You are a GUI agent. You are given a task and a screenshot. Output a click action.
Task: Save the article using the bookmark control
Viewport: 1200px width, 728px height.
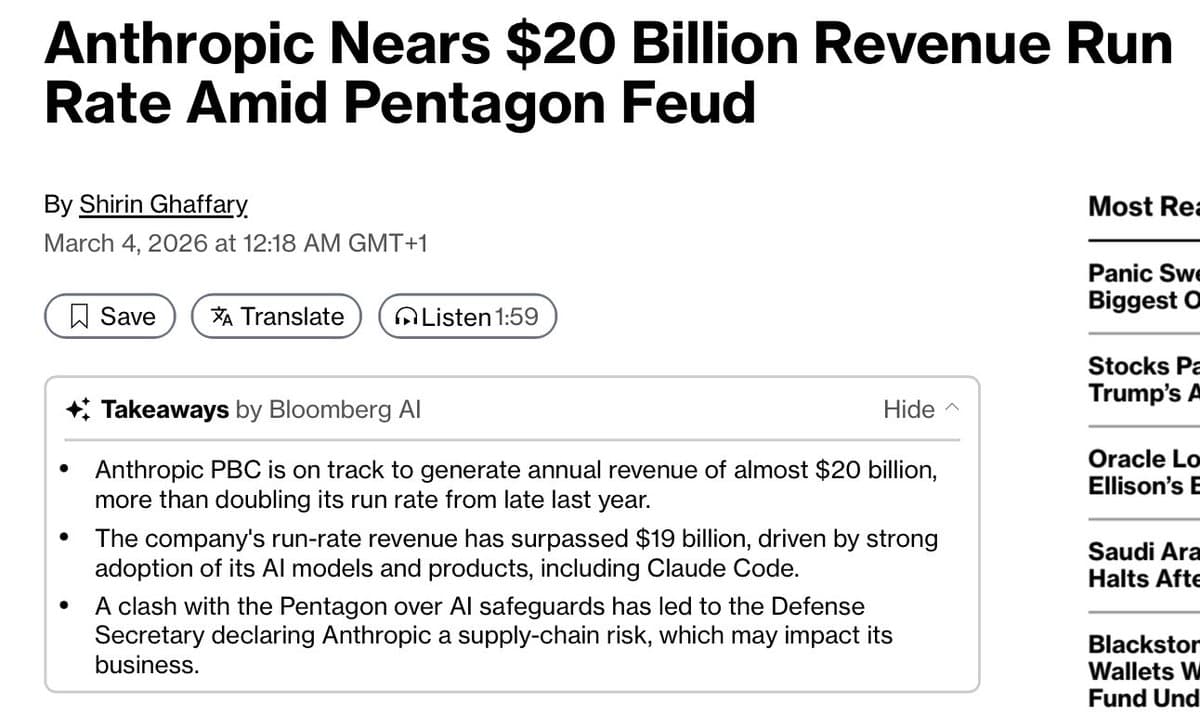click(x=109, y=316)
